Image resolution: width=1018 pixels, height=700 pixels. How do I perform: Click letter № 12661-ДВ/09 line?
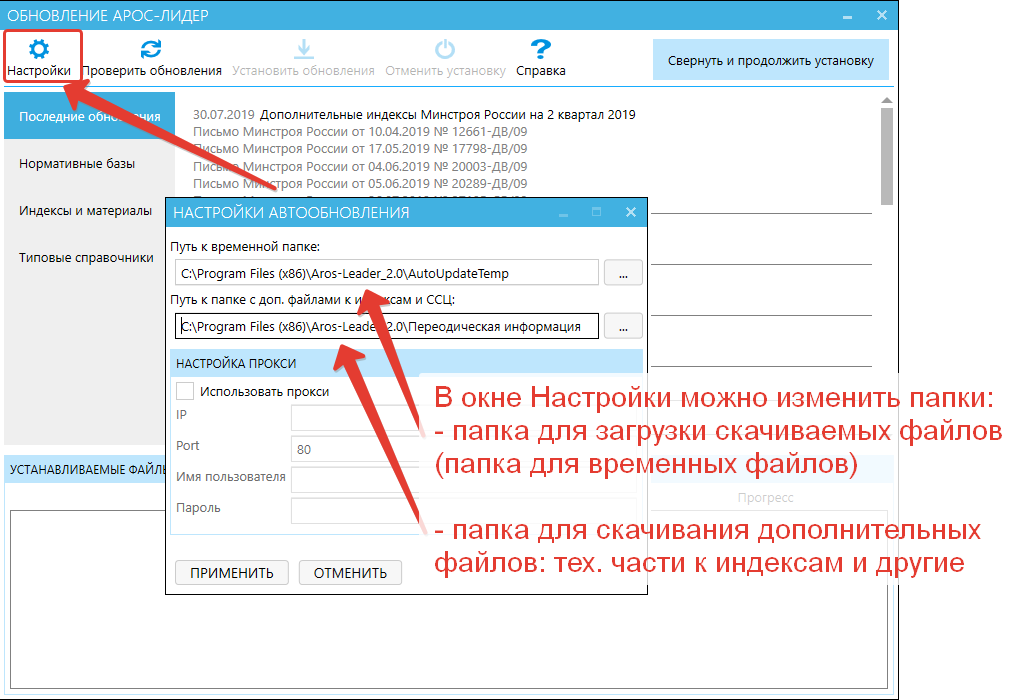[x=360, y=132]
